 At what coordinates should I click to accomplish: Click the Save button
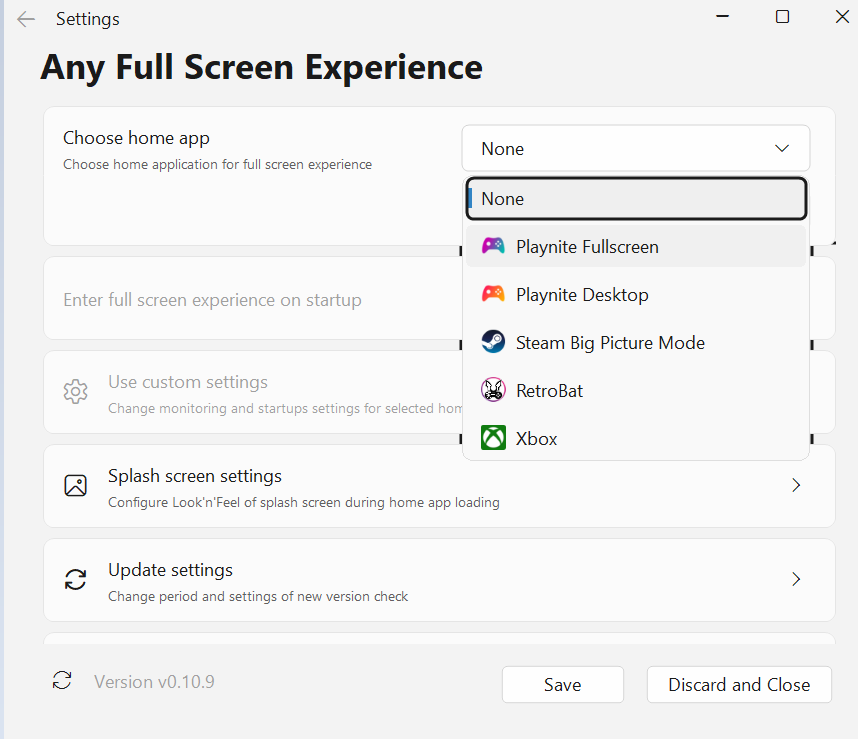pos(563,684)
